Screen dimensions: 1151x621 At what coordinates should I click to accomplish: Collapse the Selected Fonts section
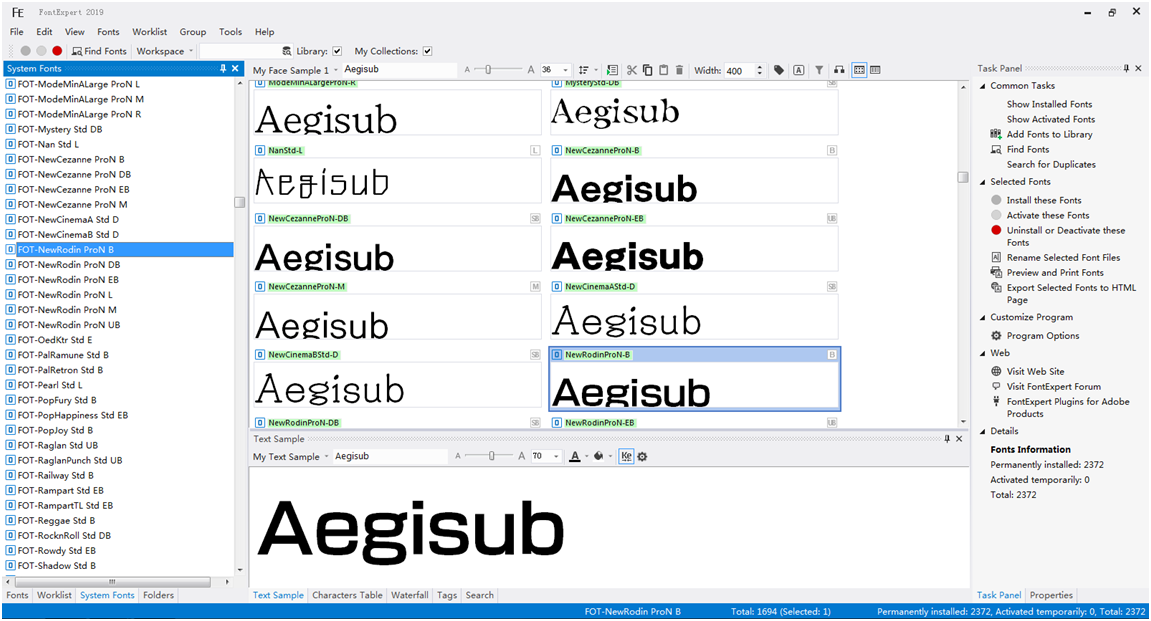point(983,182)
